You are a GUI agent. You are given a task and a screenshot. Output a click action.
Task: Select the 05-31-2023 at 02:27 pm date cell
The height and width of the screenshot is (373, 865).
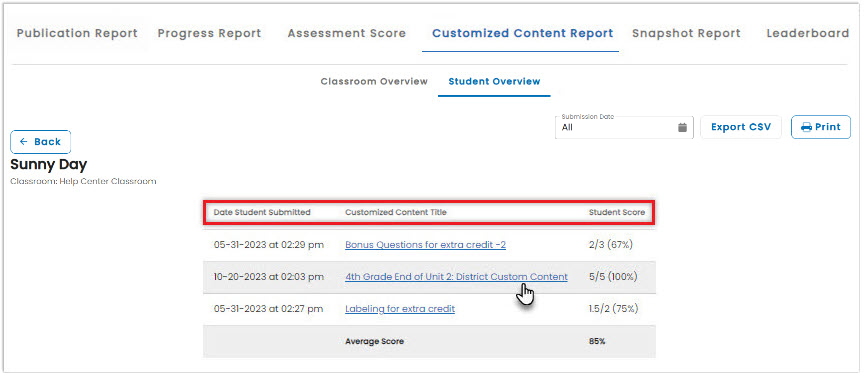[x=268, y=308]
